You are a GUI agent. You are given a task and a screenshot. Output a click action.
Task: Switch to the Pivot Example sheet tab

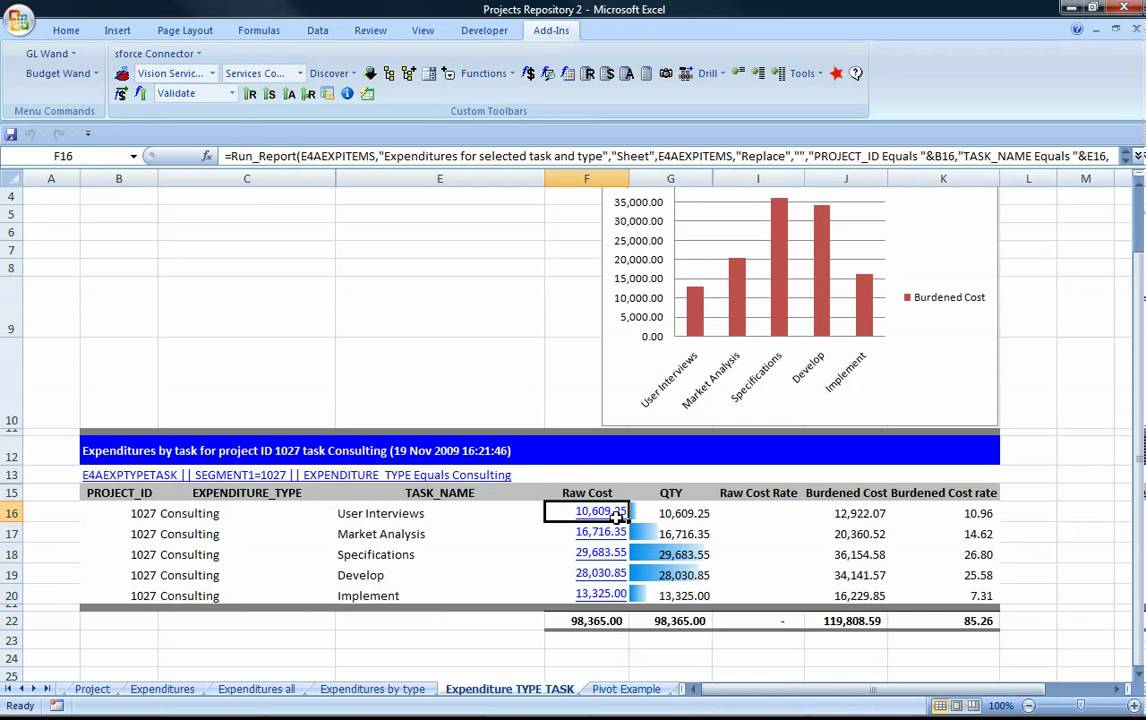coord(626,689)
